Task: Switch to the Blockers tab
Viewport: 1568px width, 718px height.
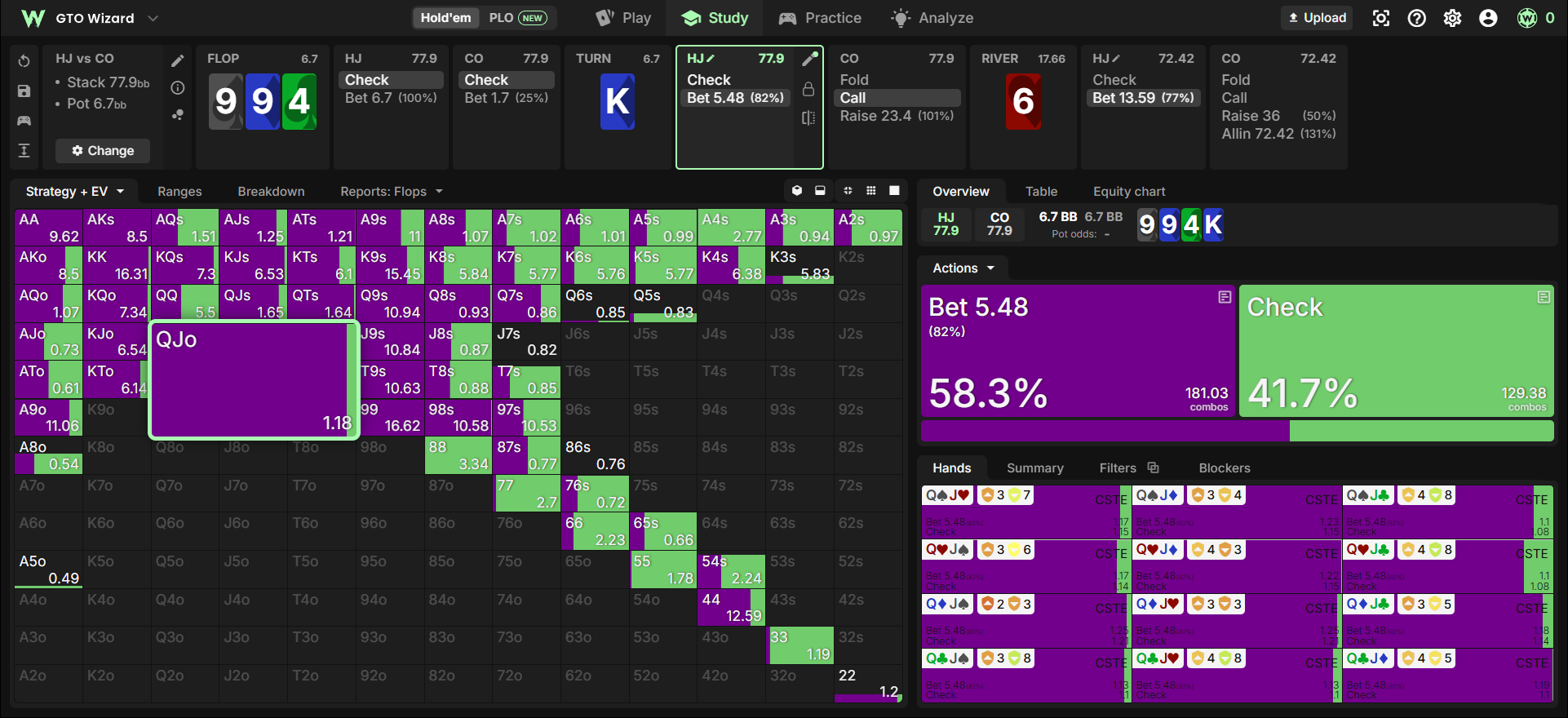Action: (1224, 468)
